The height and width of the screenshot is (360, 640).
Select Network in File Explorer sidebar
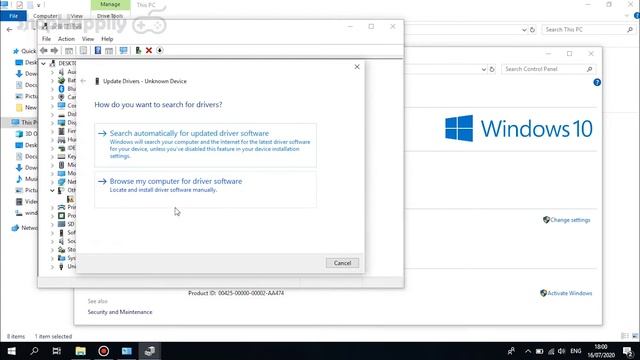[x=24, y=228]
